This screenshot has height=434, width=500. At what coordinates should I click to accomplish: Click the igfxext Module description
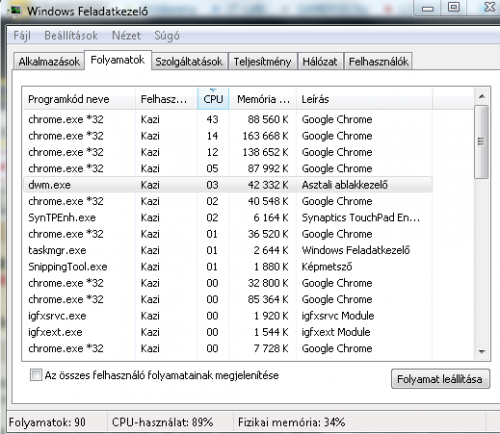tap(336, 332)
